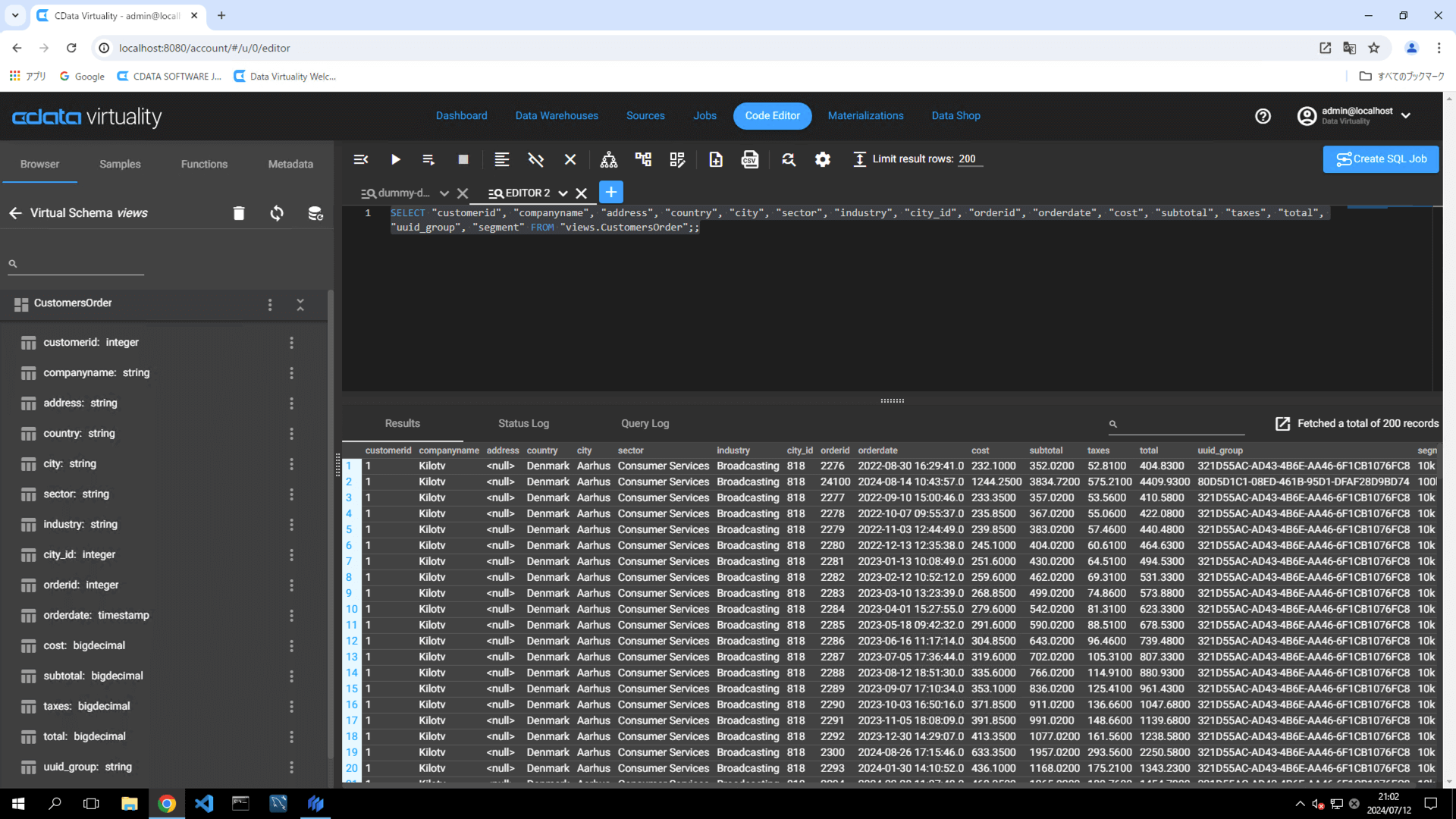Expand the EDITOR 2 tab dropdown arrow
1456x819 pixels.
[563, 193]
